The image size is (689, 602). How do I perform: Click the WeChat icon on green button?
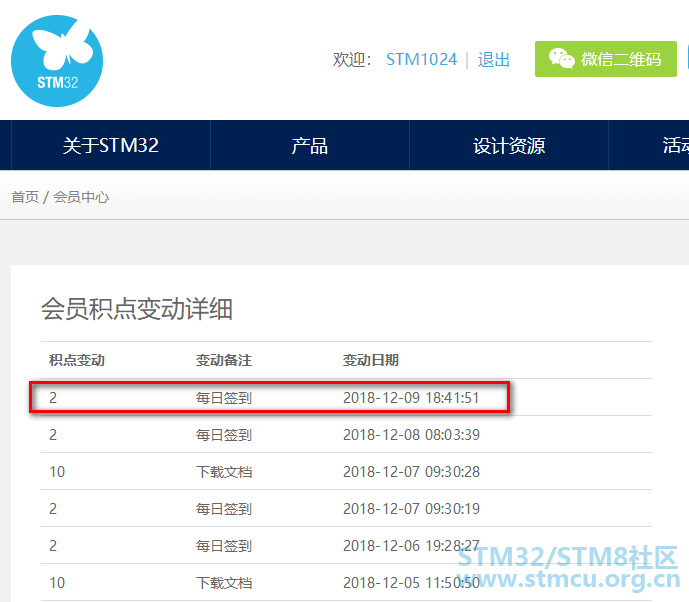562,58
